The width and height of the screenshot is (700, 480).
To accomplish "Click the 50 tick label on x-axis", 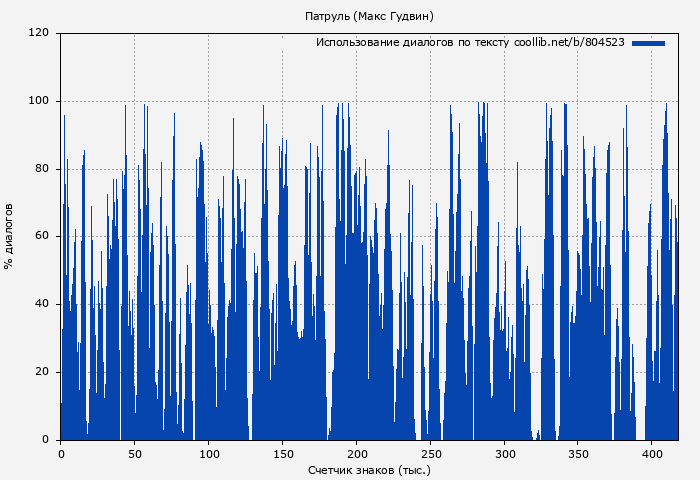I will coord(135,454).
